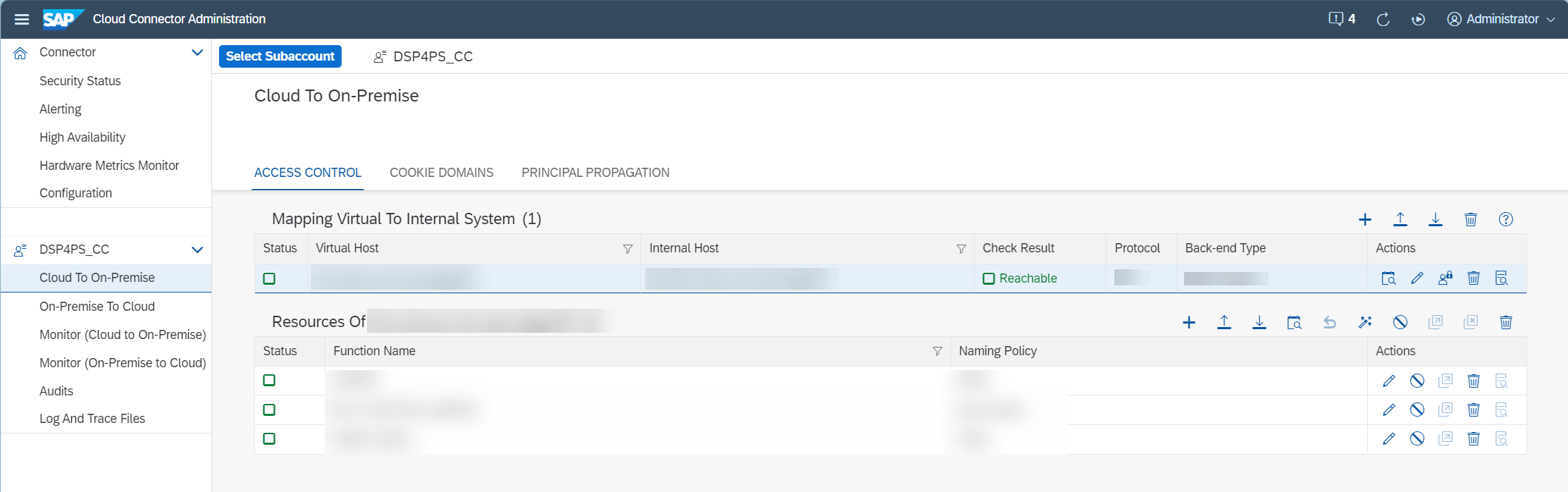
Task: Collapse the Connector section chevron
Action: (197, 52)
